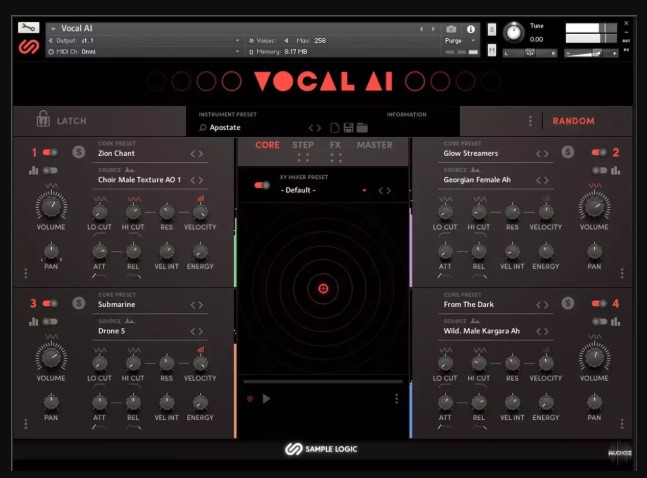This screenshot has height=478, width=647.
Task: Toggle core 4 power switch
Action: click(599, 304)
